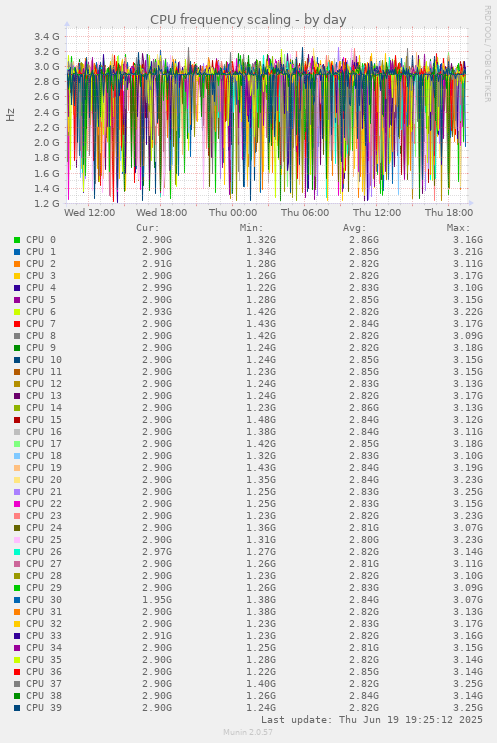Click CPU 39's maximum value '3.25G'
Viewport: 497px width, 743px height.
coord(468,708)
